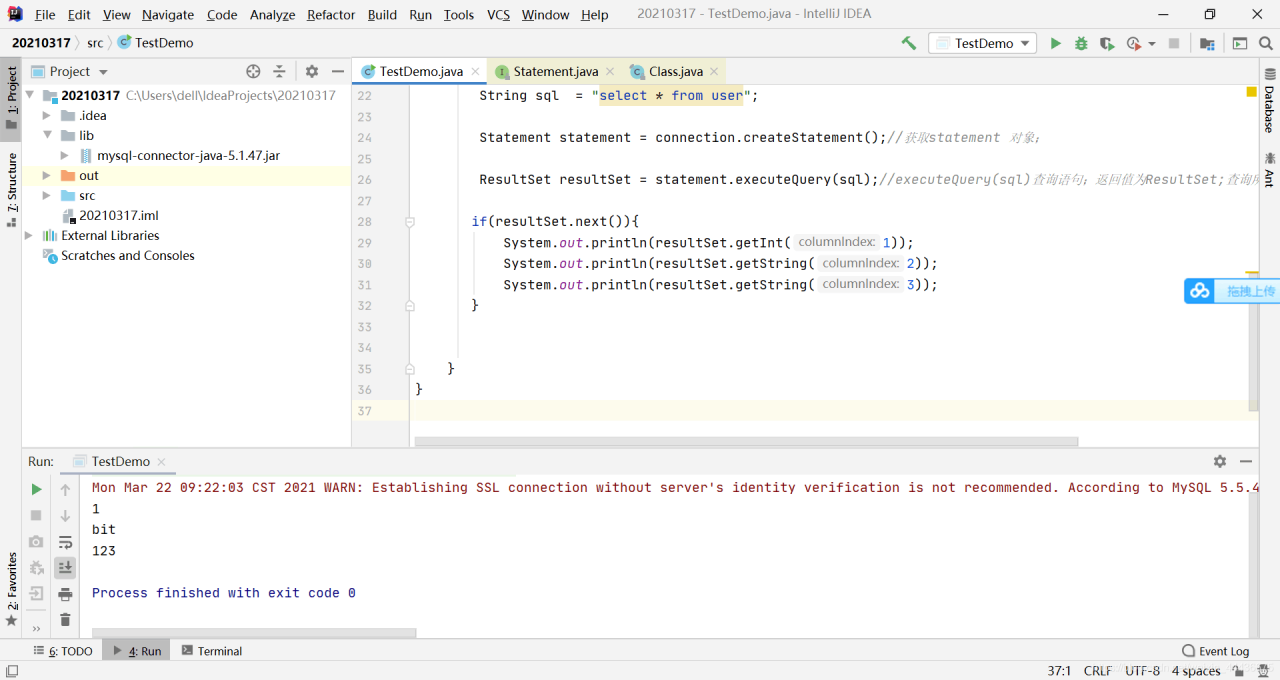Click the locate target icon in Project panel
Viewport: 1280px width, 680px height.
point(253,71)
